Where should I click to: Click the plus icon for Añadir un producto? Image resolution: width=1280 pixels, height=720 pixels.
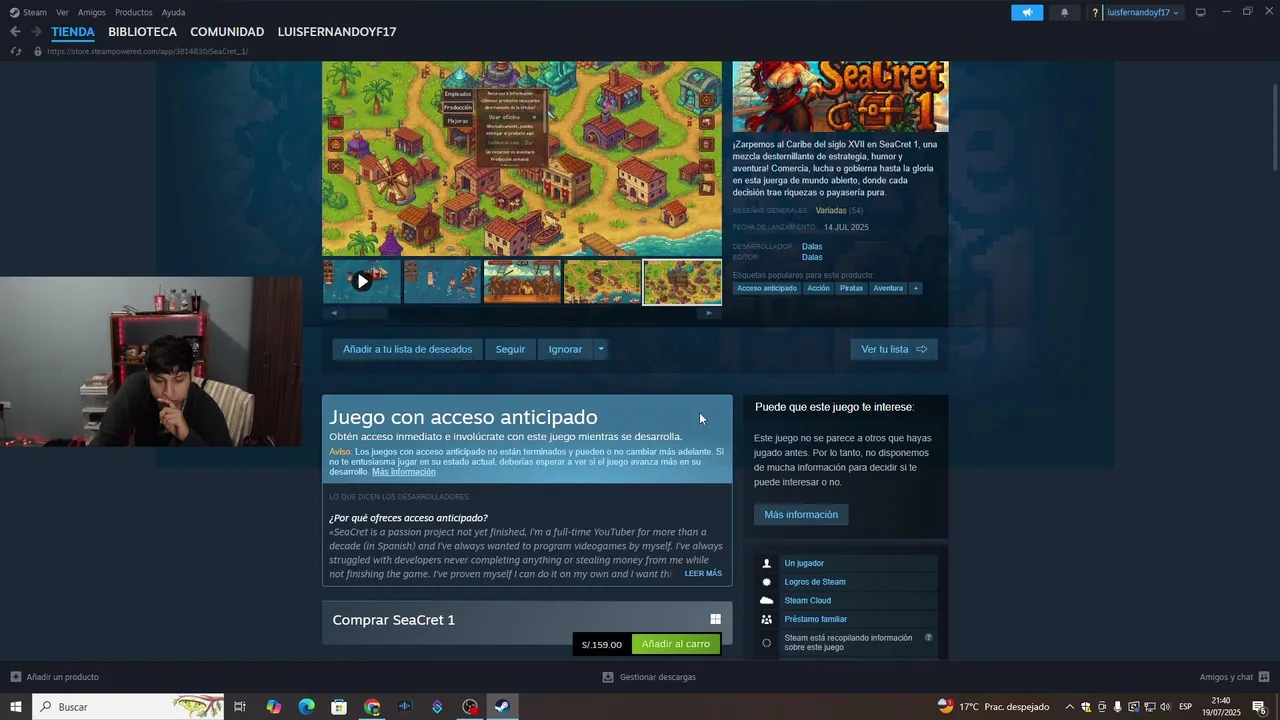(x=15, y=677)
